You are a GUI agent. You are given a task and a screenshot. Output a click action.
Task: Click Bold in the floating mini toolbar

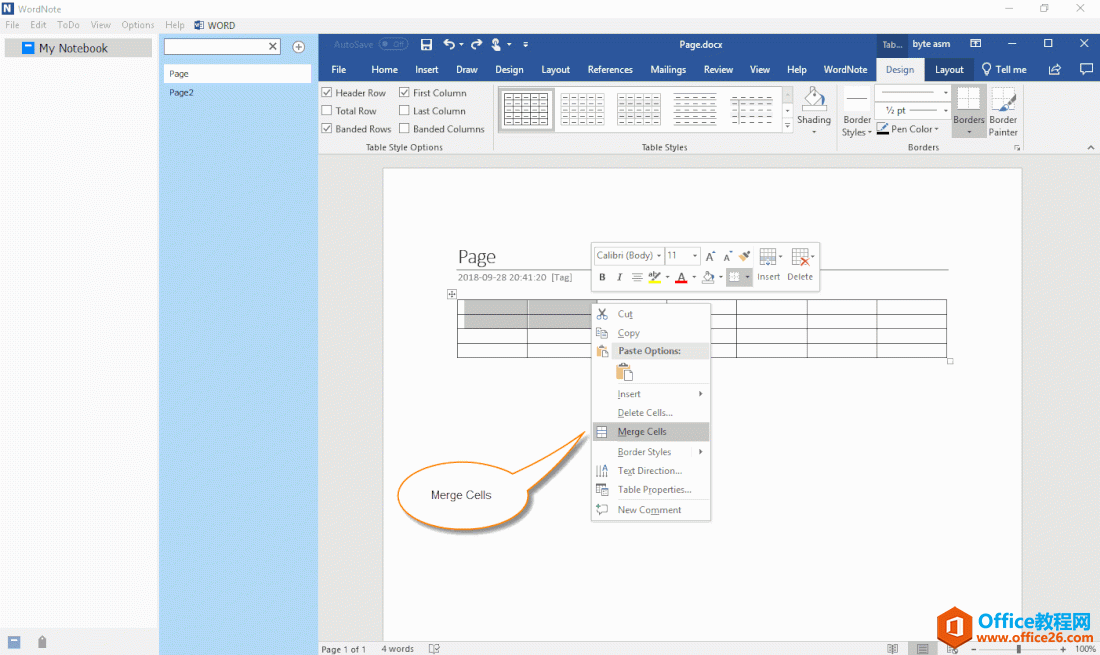[602, 277]
